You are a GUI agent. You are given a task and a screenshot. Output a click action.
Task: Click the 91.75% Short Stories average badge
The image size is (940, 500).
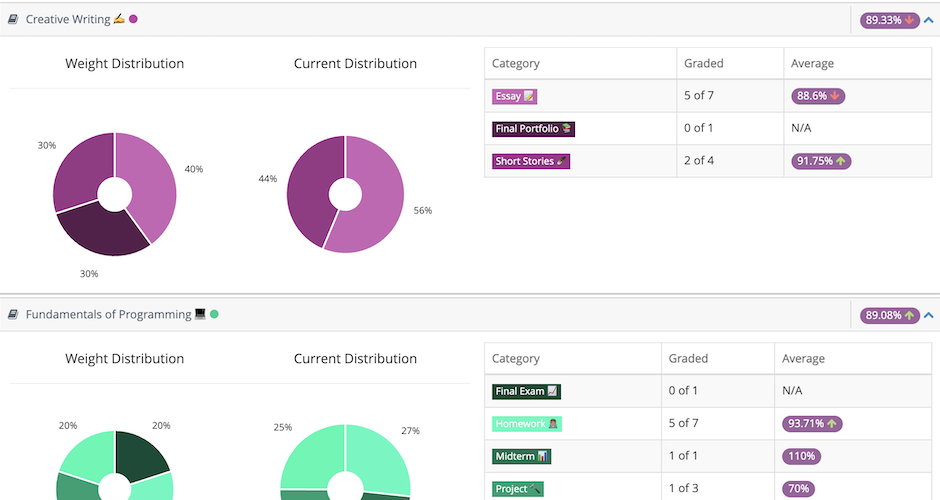click(x=821, y=161)
